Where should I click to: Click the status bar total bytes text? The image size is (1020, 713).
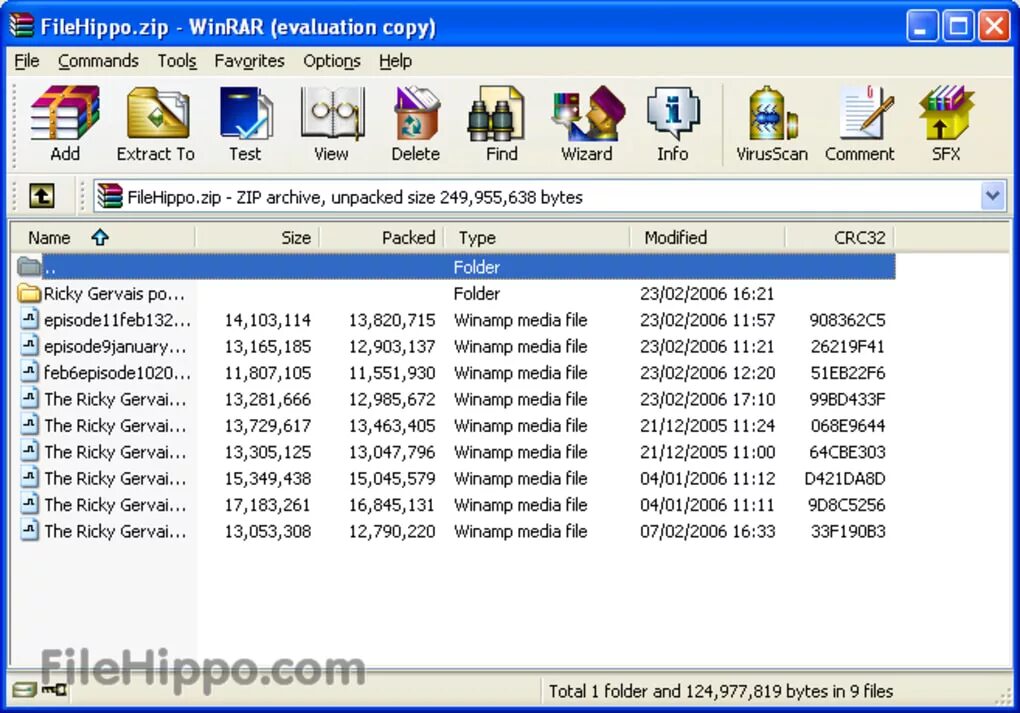pyautogui.click(x=721, y=691)
